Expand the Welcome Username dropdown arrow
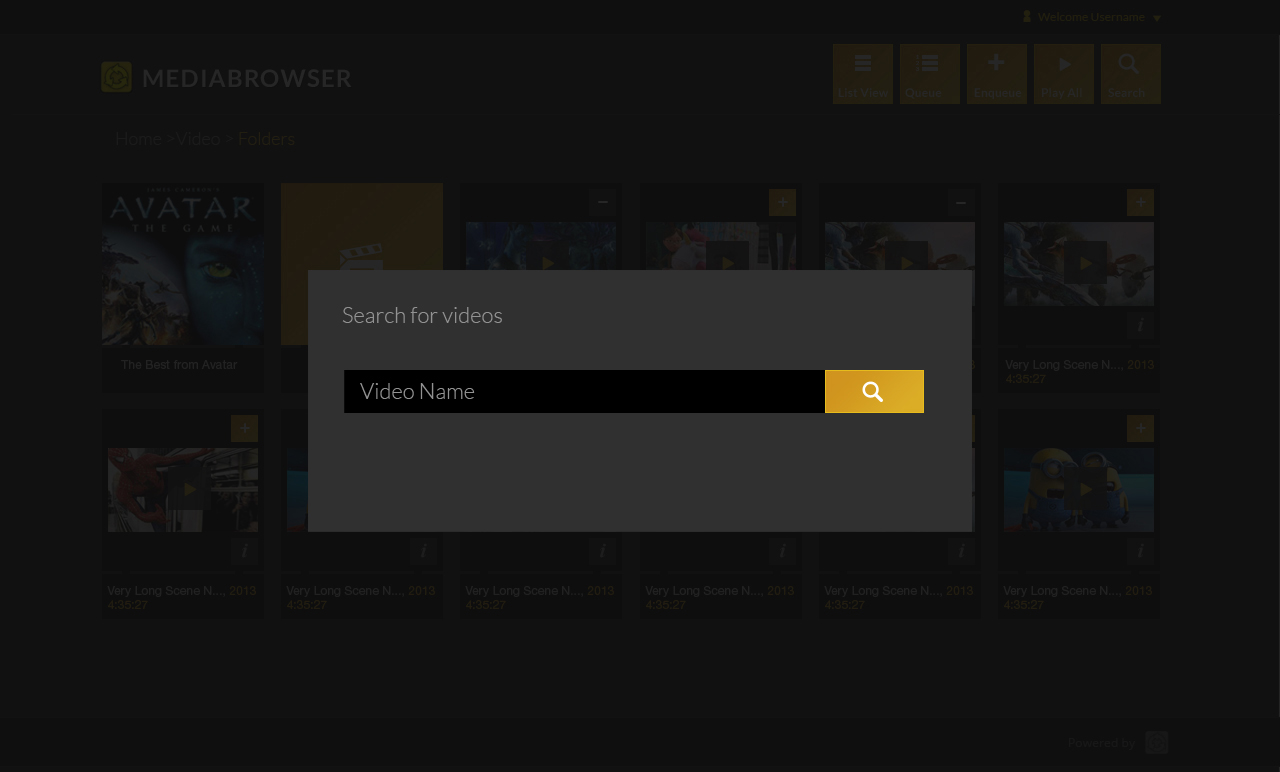 (1157, 18)
